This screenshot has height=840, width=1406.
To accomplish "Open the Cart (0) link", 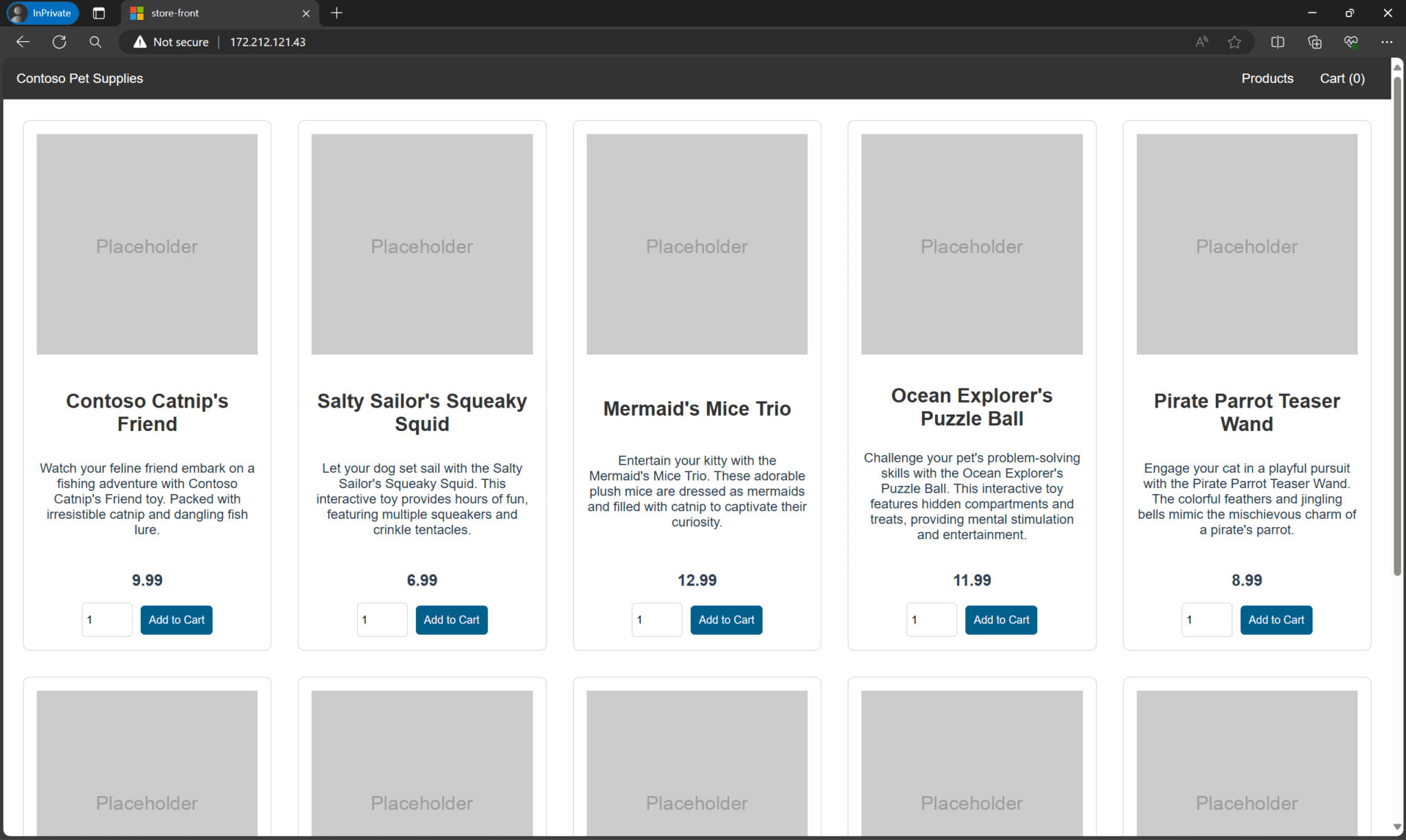I will coord(1342,78).
